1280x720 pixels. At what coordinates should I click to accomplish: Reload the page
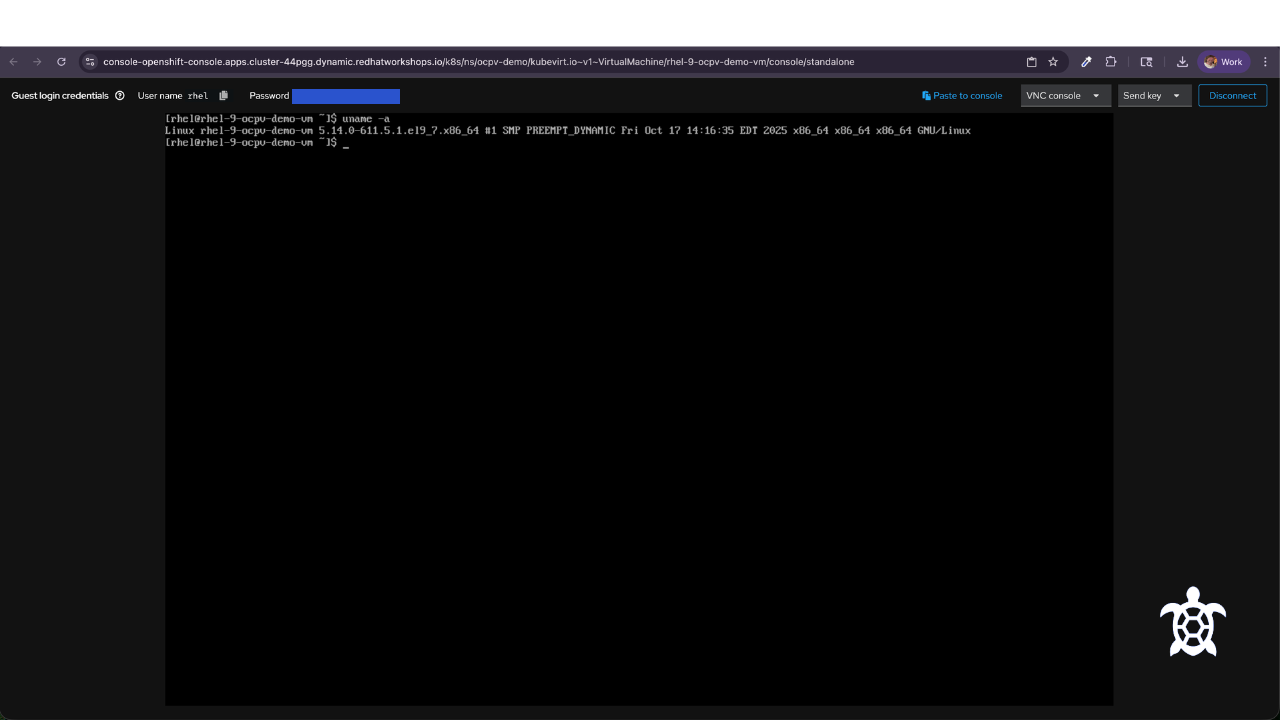(61, 62)
